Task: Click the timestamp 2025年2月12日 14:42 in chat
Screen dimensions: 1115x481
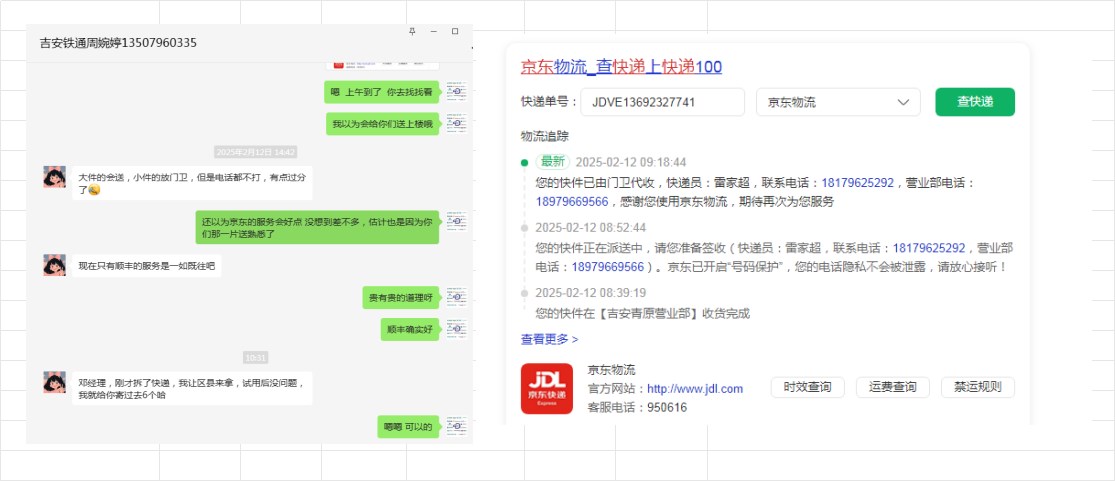Action: tap(255, 152)
